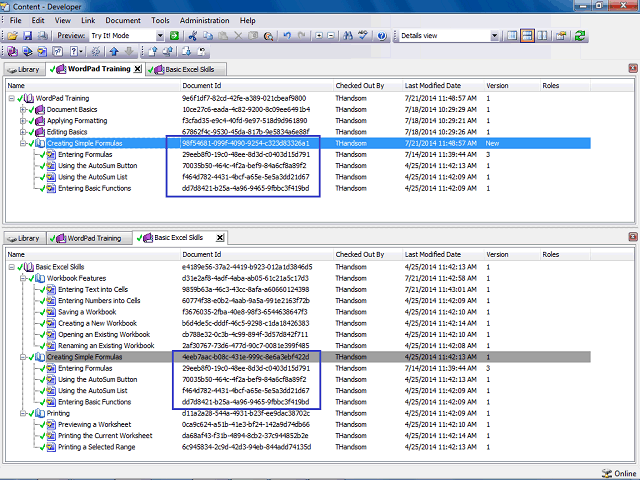640x480 pixels.
Task: Click the blue Move Up arrow icon
Action: click(114, 51)
